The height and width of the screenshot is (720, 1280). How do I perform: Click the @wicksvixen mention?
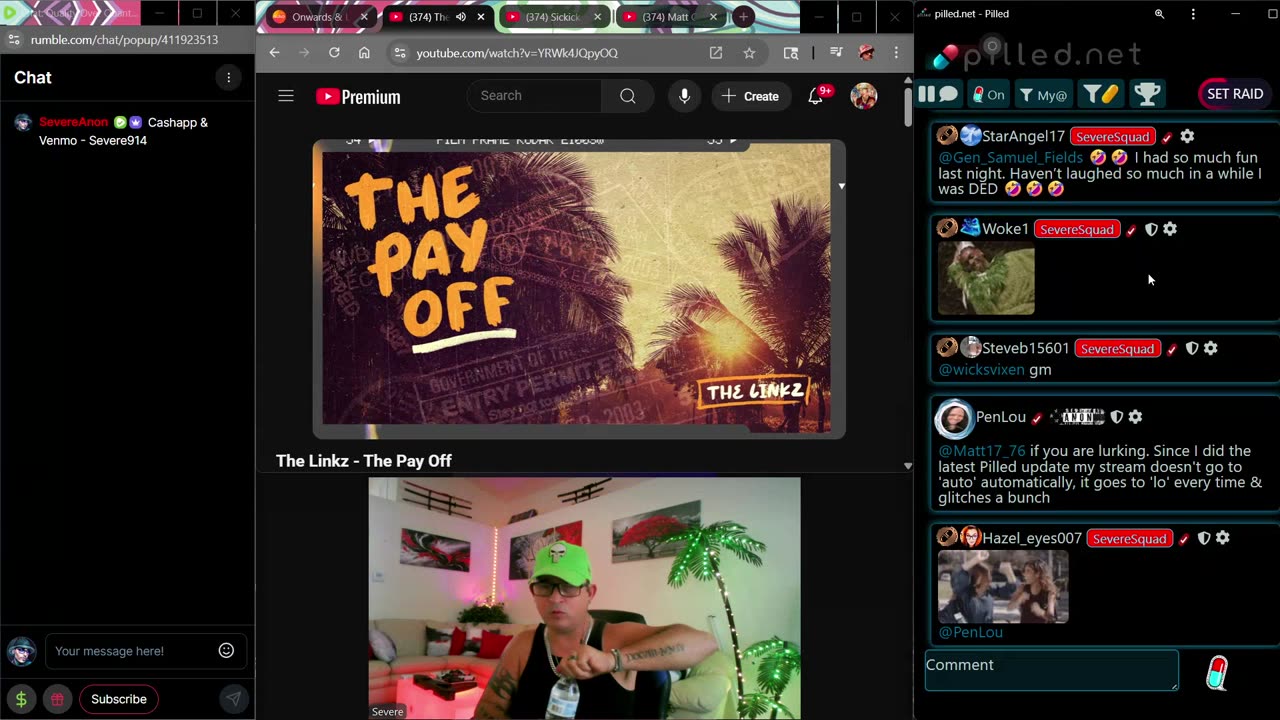click(x=981, y=369)
